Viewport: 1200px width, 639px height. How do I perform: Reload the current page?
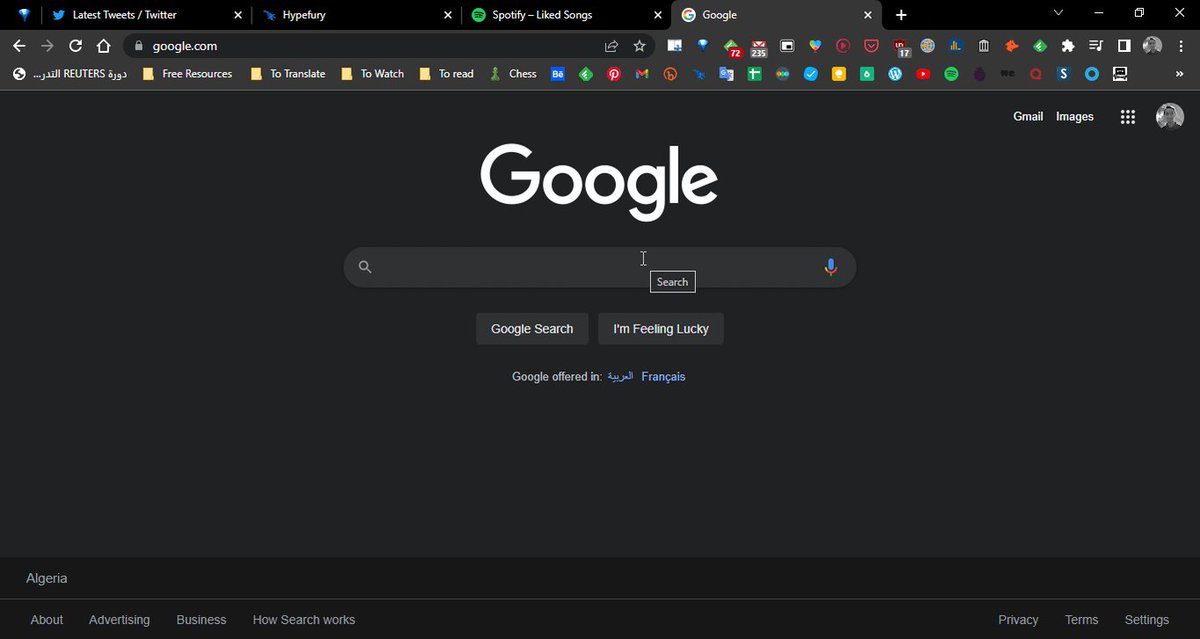[x=75, y=46]
